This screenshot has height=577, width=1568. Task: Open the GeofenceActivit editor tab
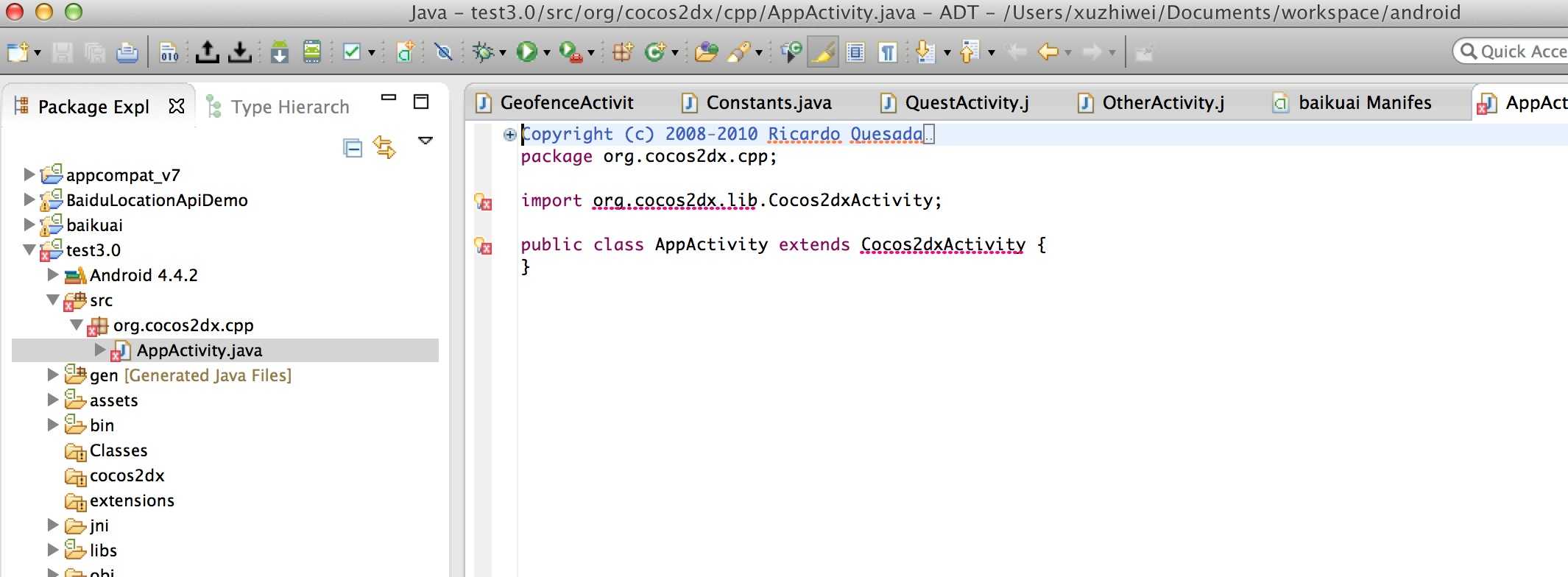coord(555,102)
